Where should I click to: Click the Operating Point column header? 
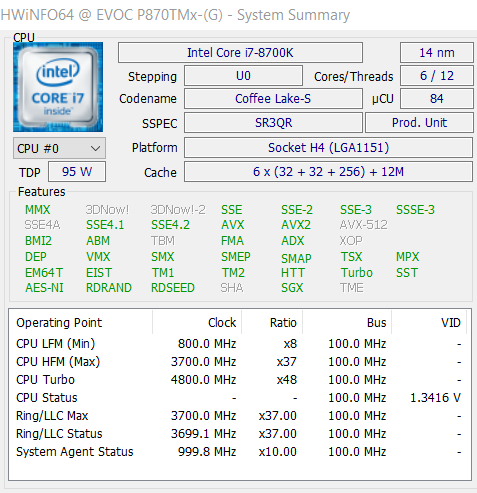tap(81, 323)
